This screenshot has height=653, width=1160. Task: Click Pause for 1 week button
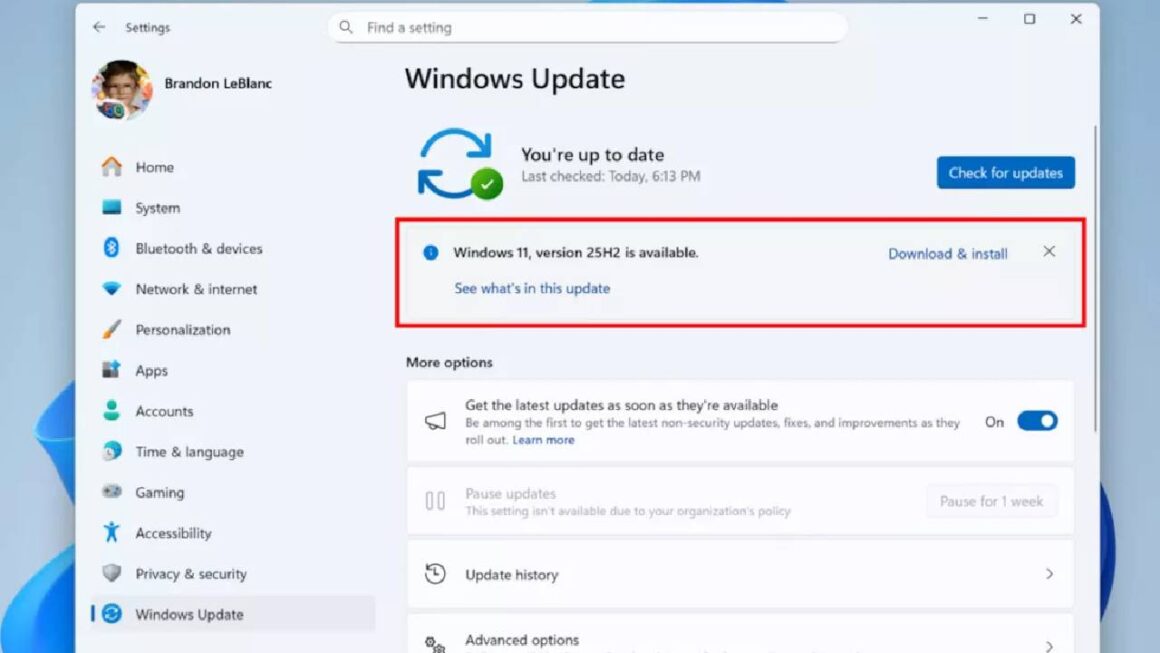991,501
